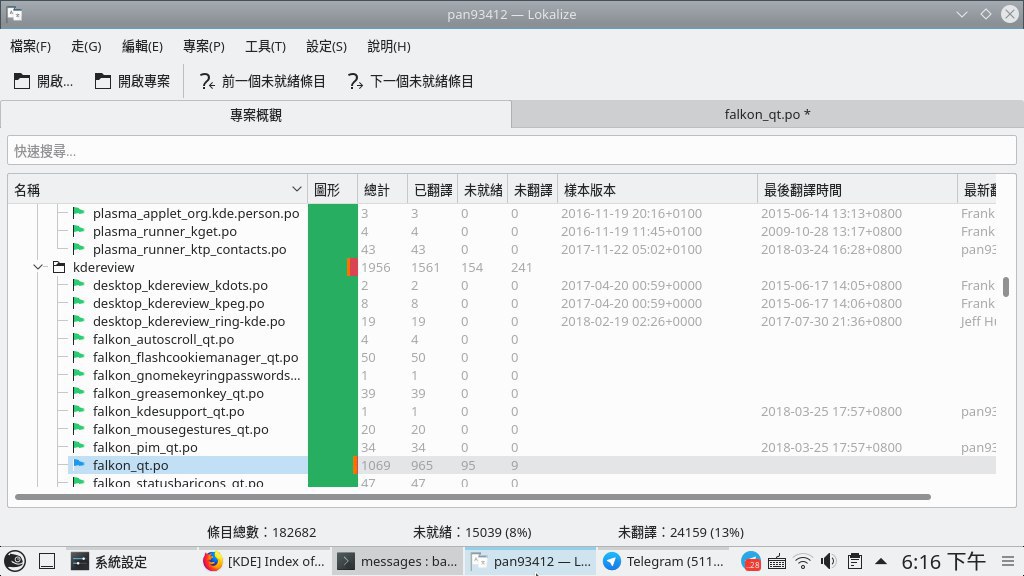Open the volume tray icon
This screenshot has height=576, width=1024.
[829, 562]
